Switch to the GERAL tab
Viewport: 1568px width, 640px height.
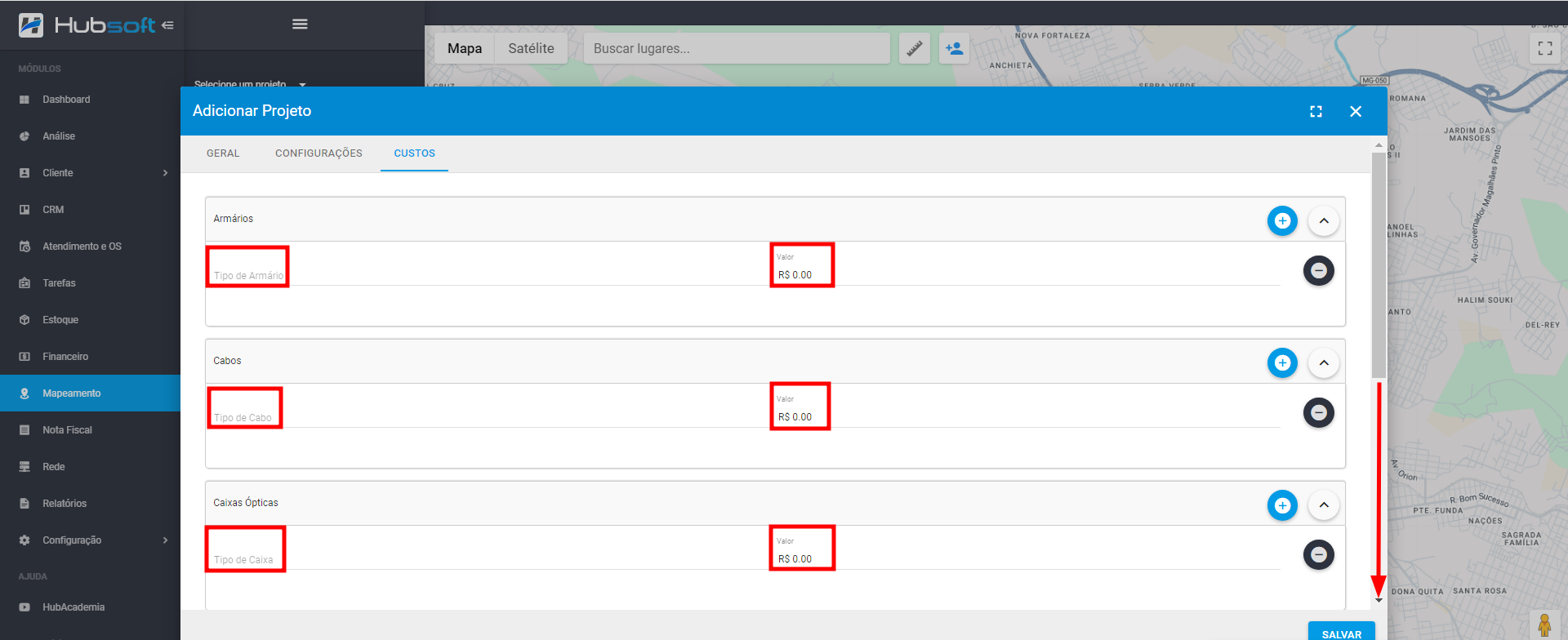[223, 153]
